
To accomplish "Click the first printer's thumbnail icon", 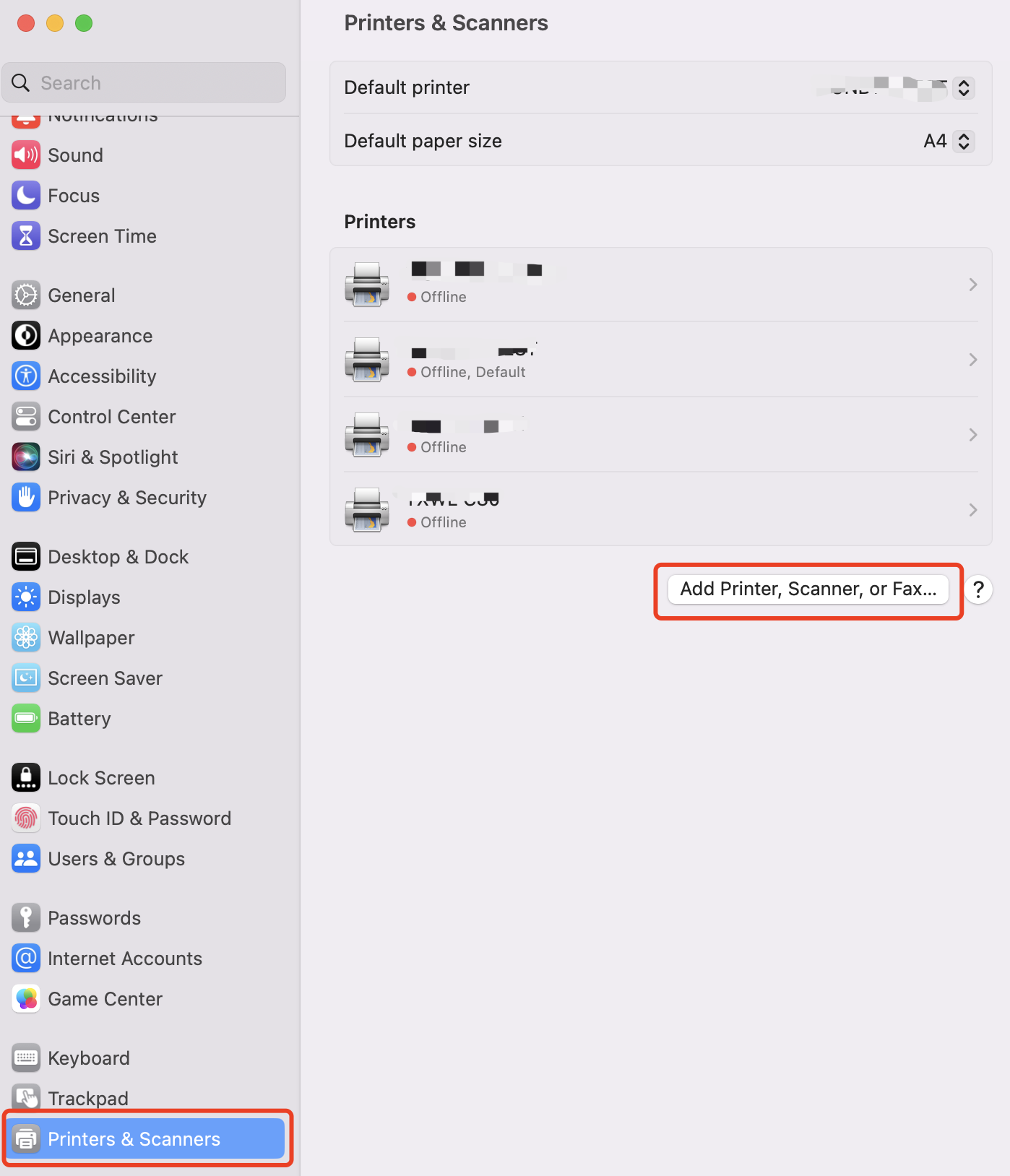I will point(367,285).
